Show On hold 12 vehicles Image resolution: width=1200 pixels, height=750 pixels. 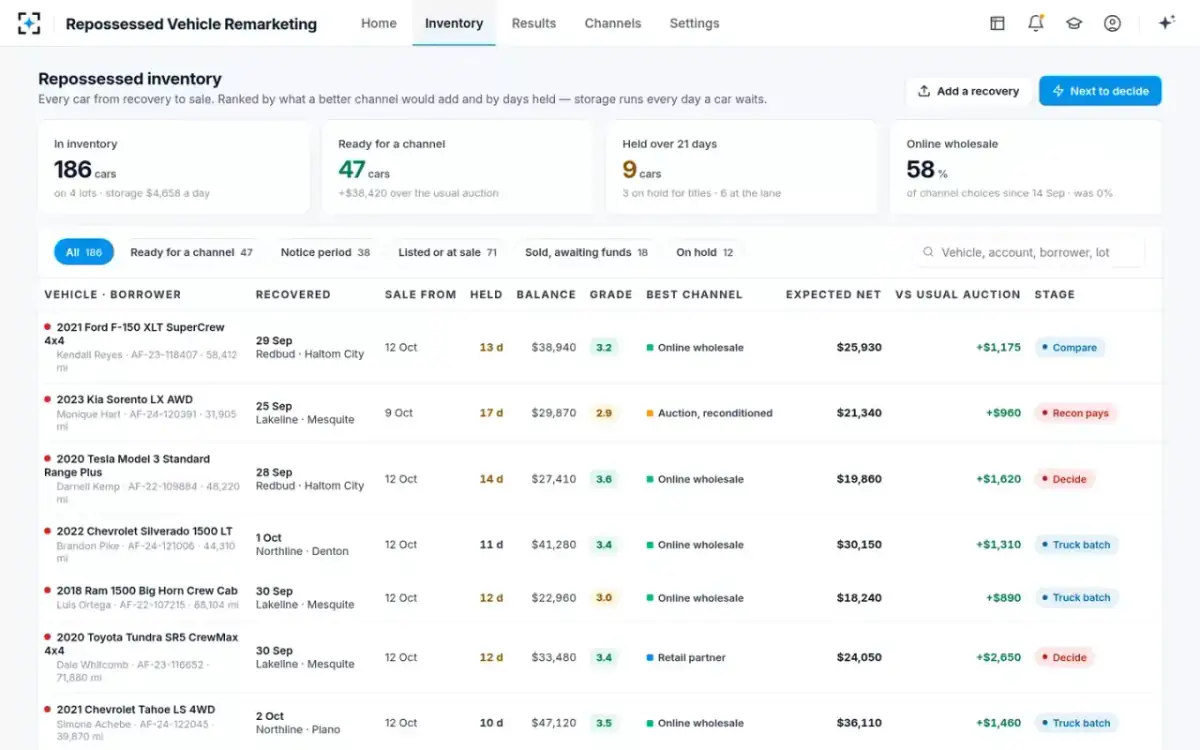705,252
